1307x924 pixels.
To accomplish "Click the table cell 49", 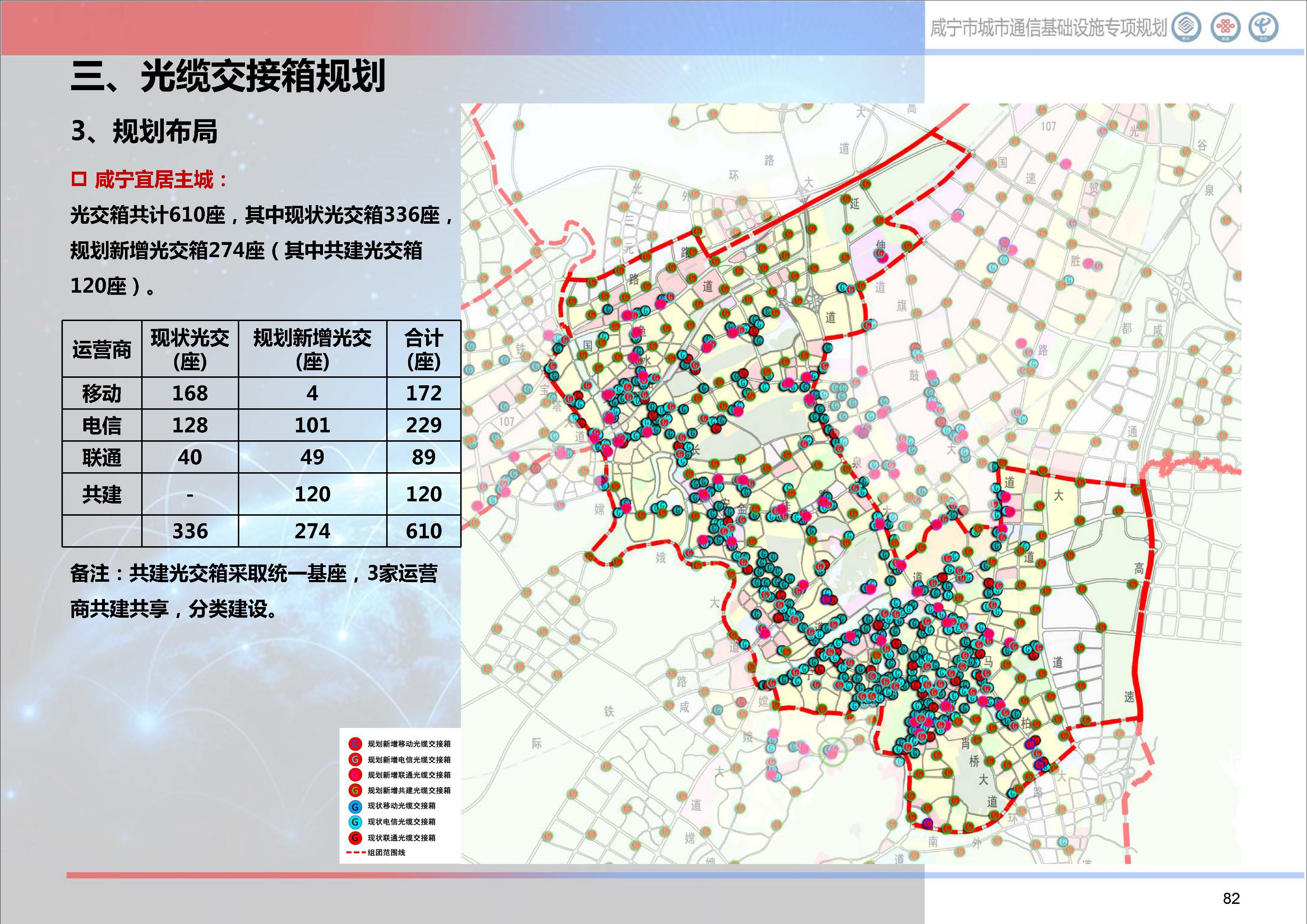I will point(313,457).
